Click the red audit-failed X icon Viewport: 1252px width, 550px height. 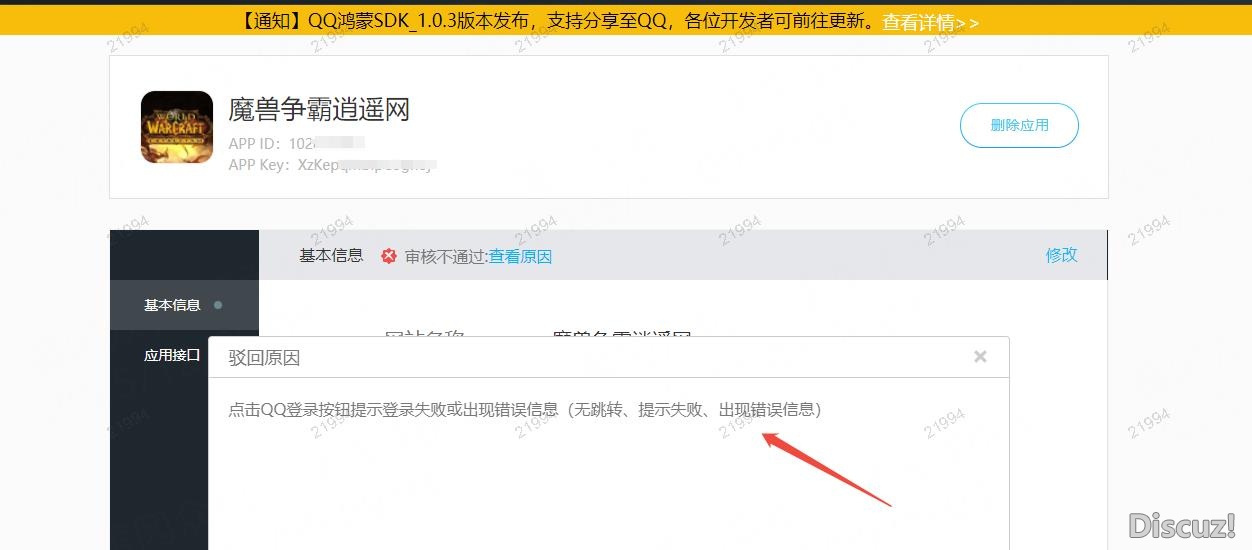[x=389, y=256]
